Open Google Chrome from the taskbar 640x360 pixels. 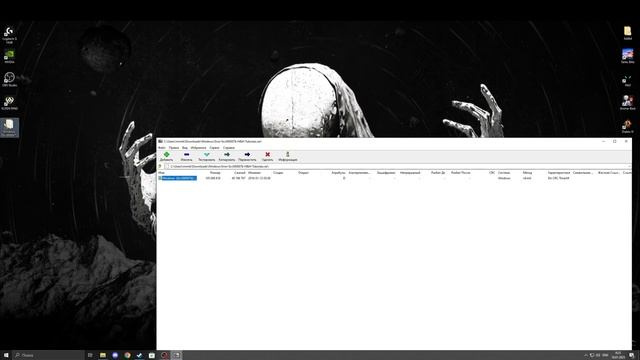pyautogui.click(x=127, y=355)
